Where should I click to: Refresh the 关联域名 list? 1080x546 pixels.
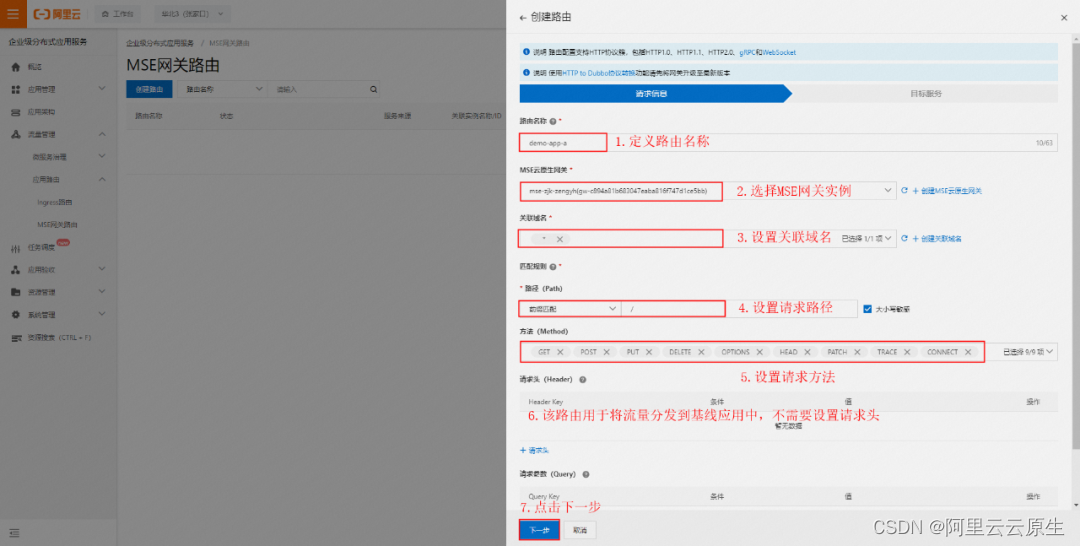[x=904, y=239]
